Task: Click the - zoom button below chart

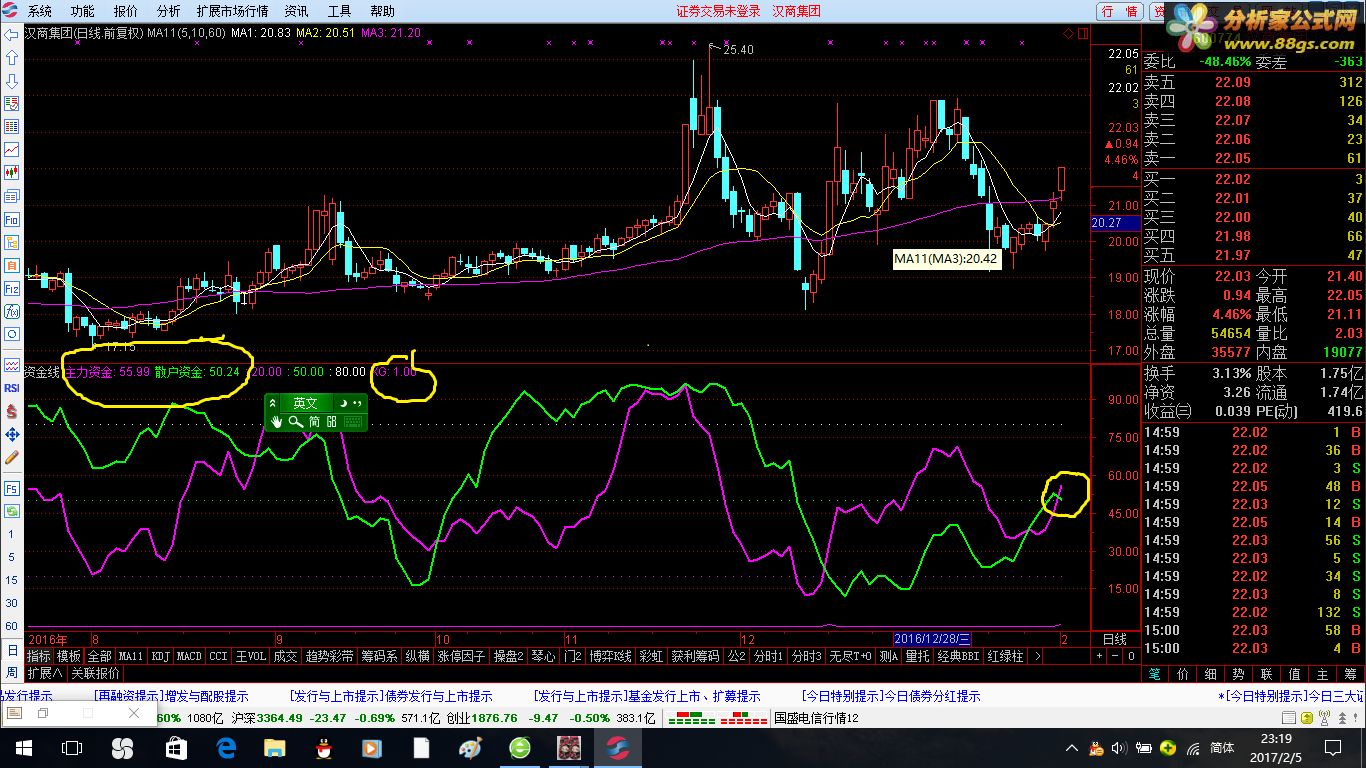Action: click(1116, 656)
